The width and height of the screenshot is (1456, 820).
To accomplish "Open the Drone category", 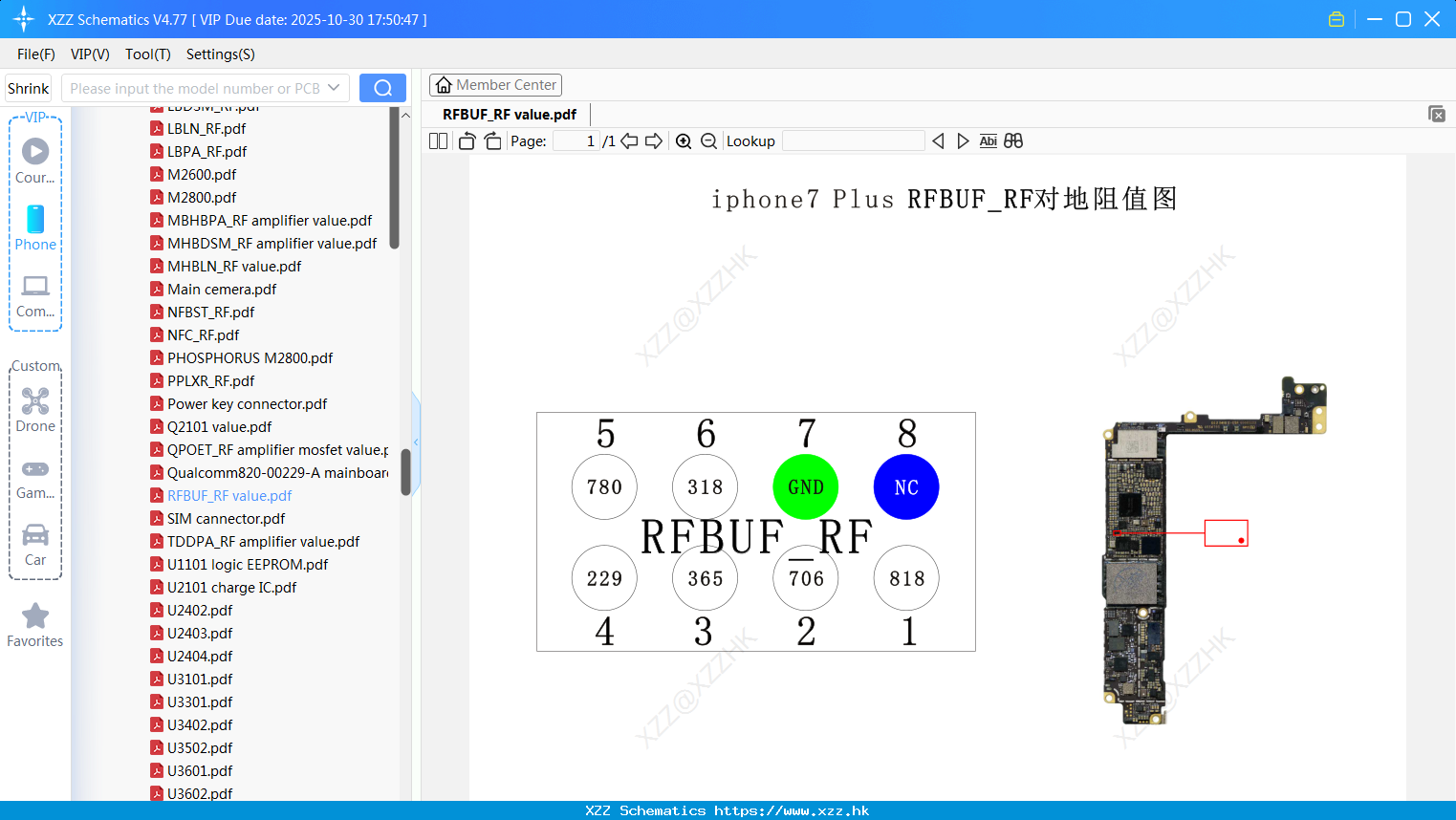I will click(35, 410).
